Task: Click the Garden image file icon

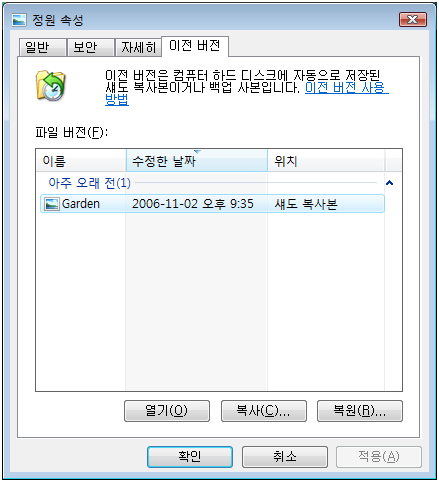Action: click(52, 204)
